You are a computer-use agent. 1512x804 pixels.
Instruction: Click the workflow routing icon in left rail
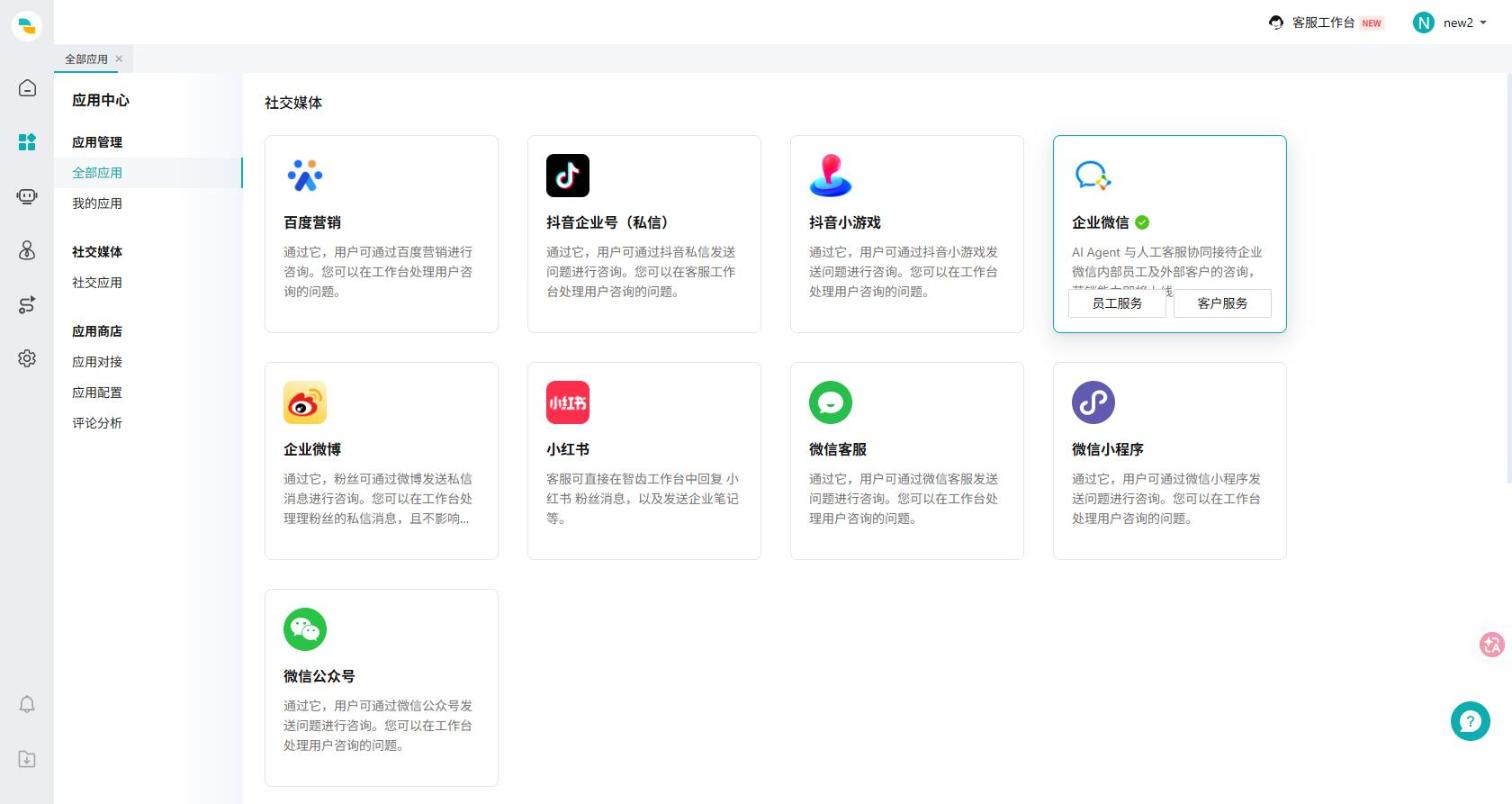[27, 305]
